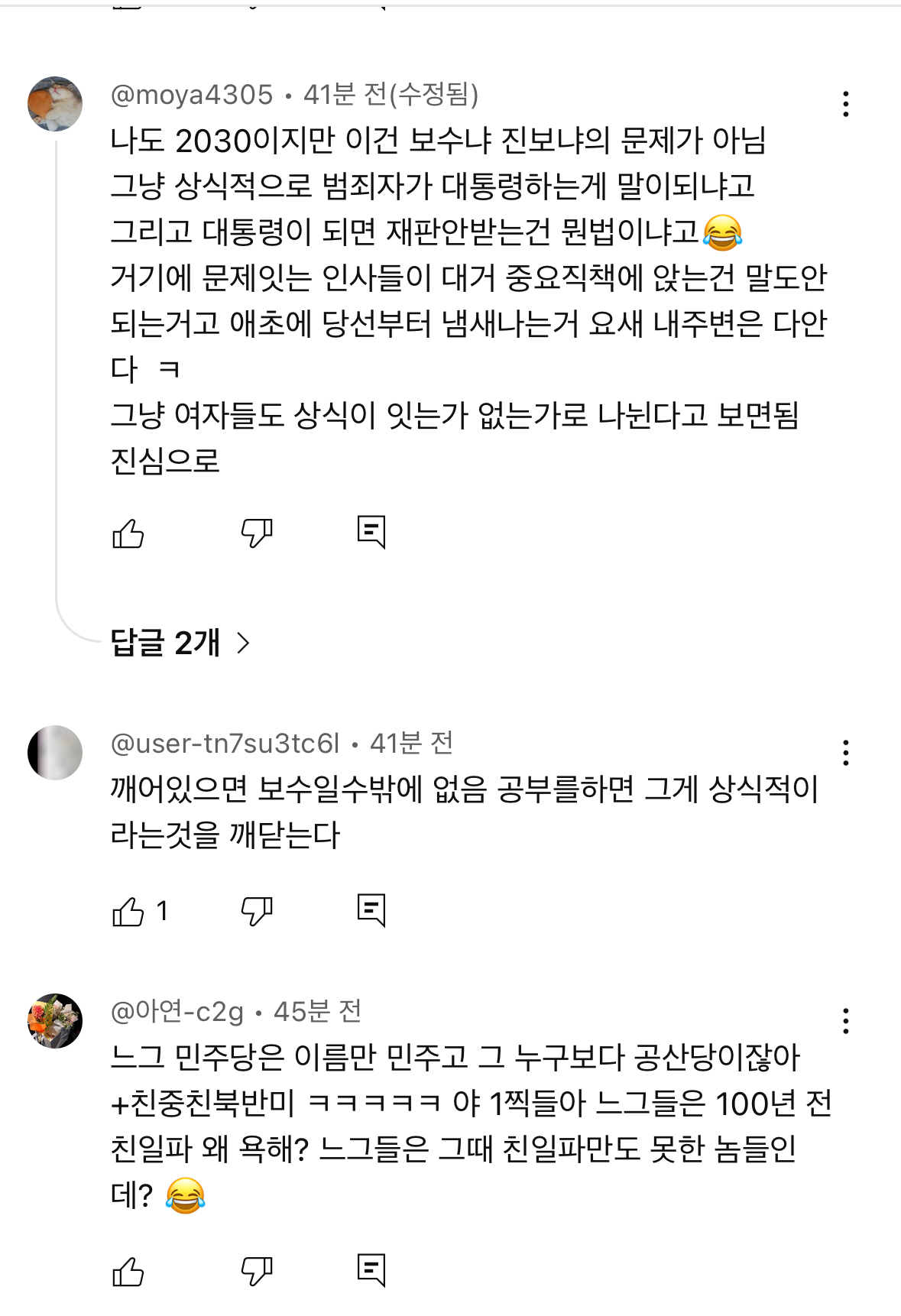Like the comment by @아연-c2g
The image size is (901, 1316).
128,1272
